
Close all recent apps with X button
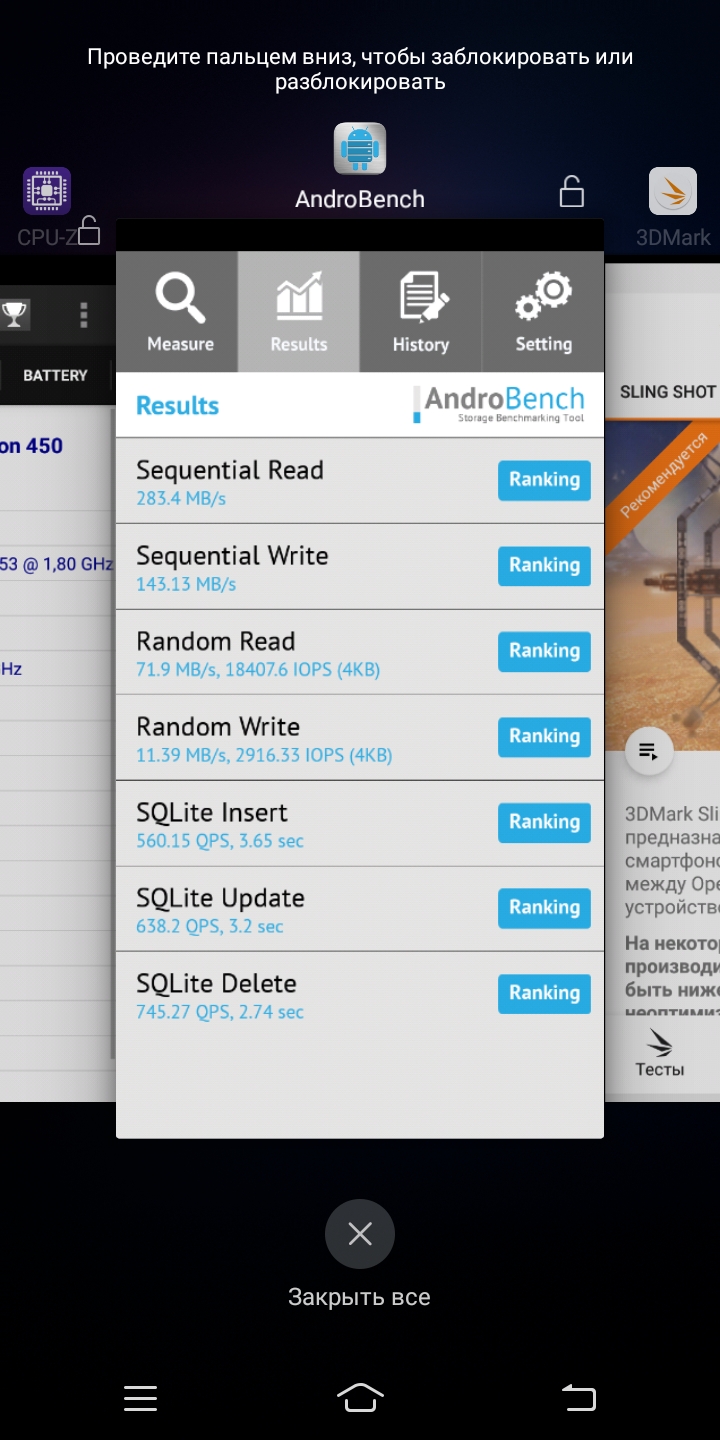coord(360,1234)
